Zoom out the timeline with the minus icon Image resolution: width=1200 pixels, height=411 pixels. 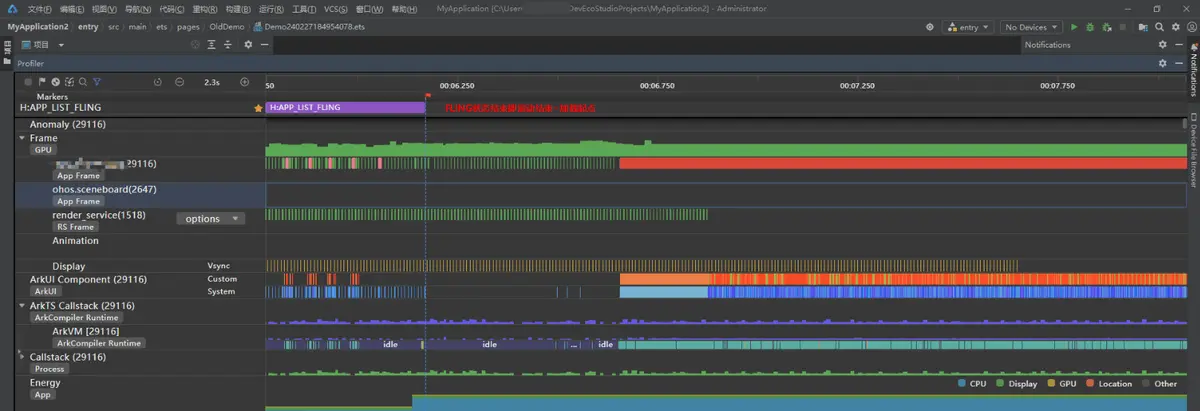179,82
